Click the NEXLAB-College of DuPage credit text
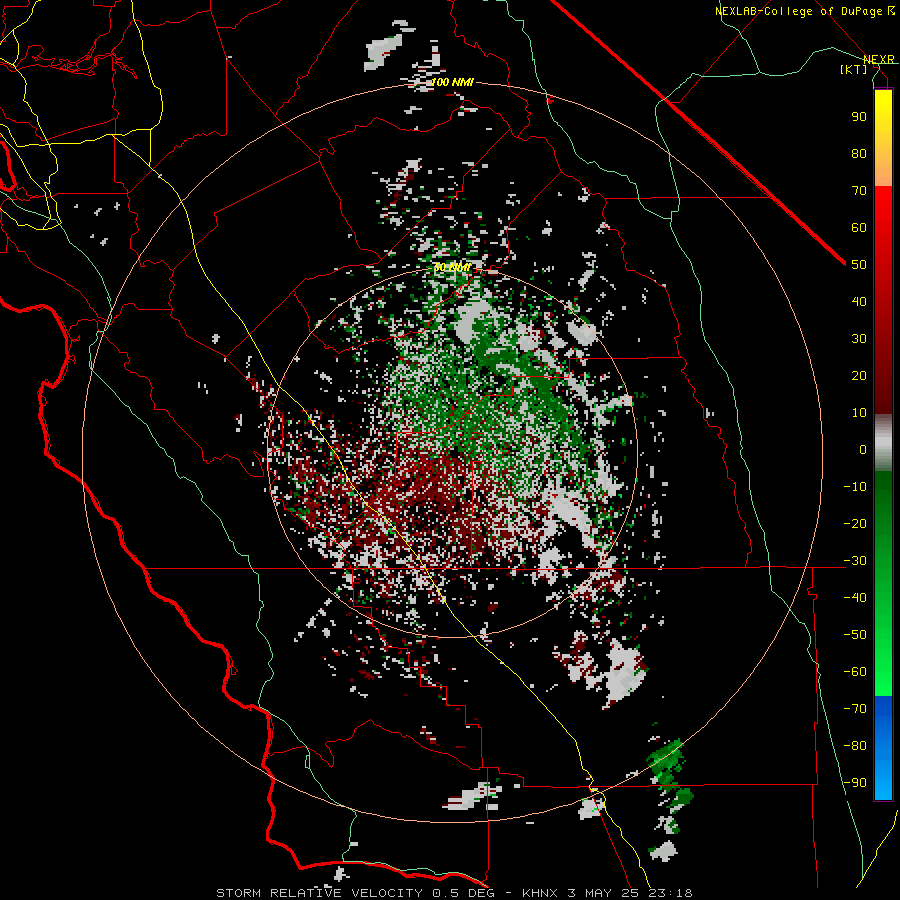 800,11
